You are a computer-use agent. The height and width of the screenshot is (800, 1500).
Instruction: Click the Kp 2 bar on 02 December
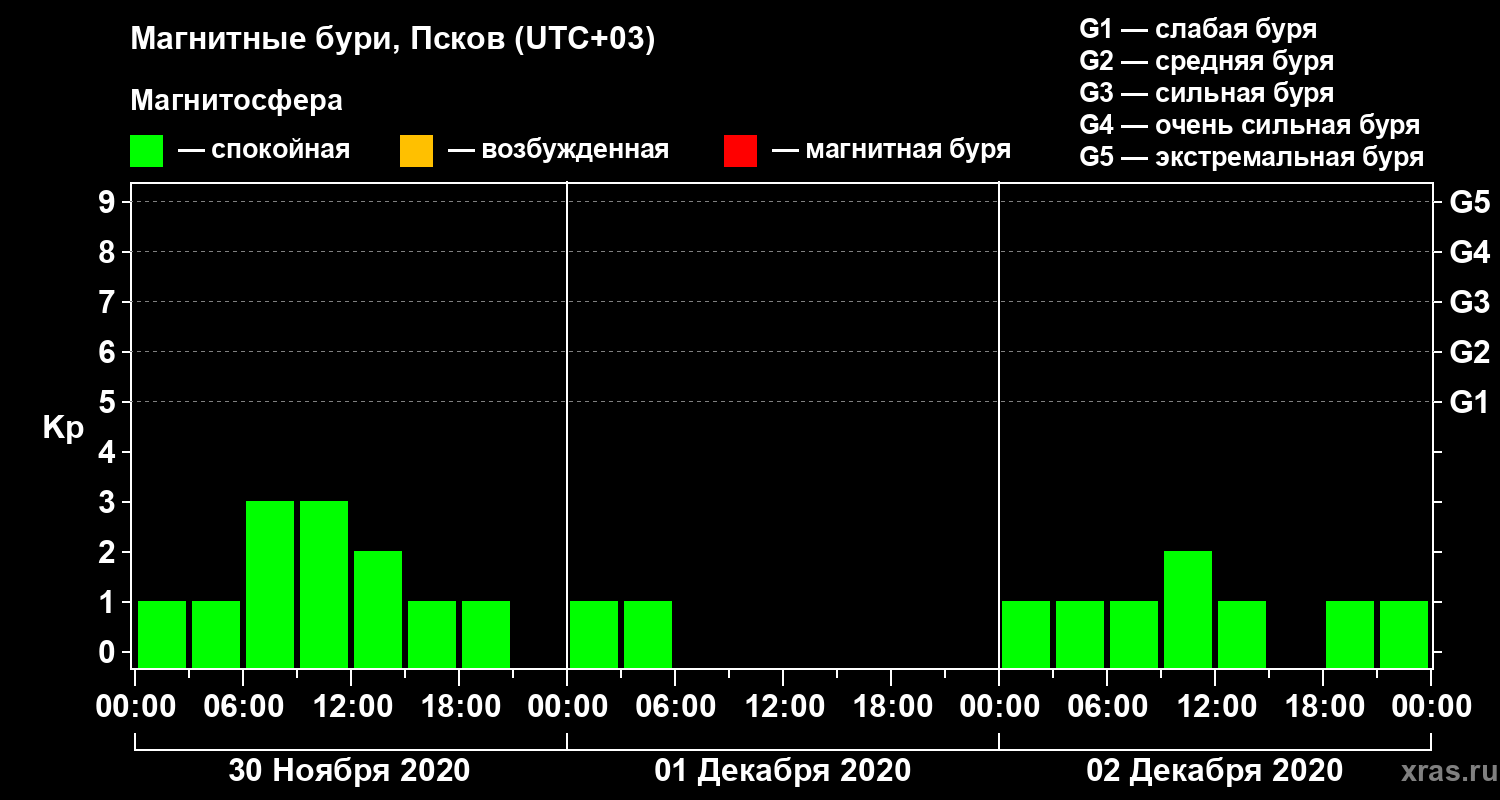click(x=1188, y=609)
